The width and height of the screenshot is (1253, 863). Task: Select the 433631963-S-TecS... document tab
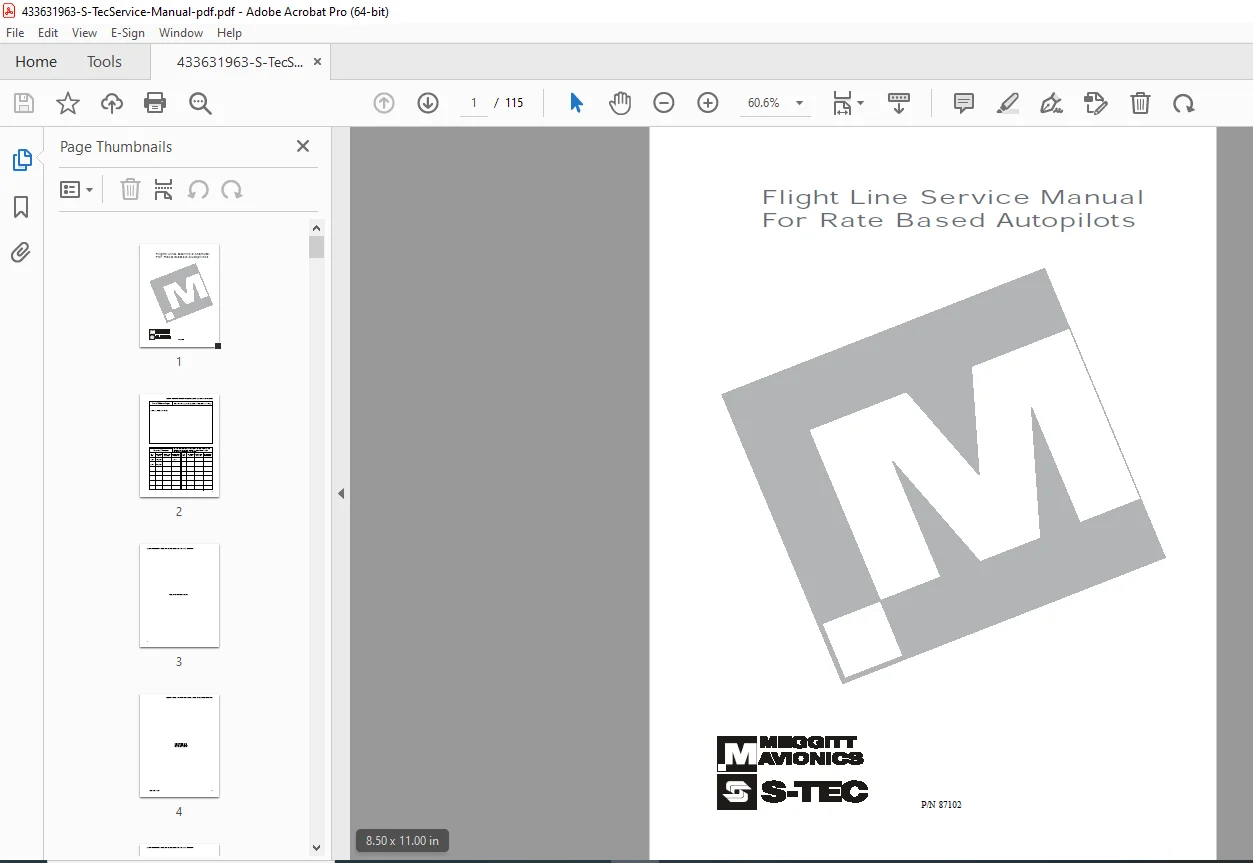click(x=240, y=62)
